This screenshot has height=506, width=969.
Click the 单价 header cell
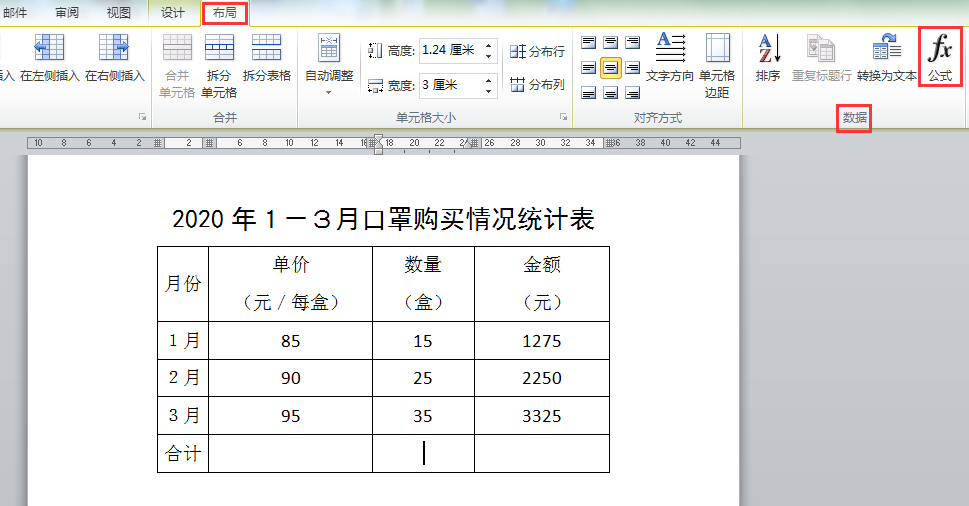click(x=290, y=284)
